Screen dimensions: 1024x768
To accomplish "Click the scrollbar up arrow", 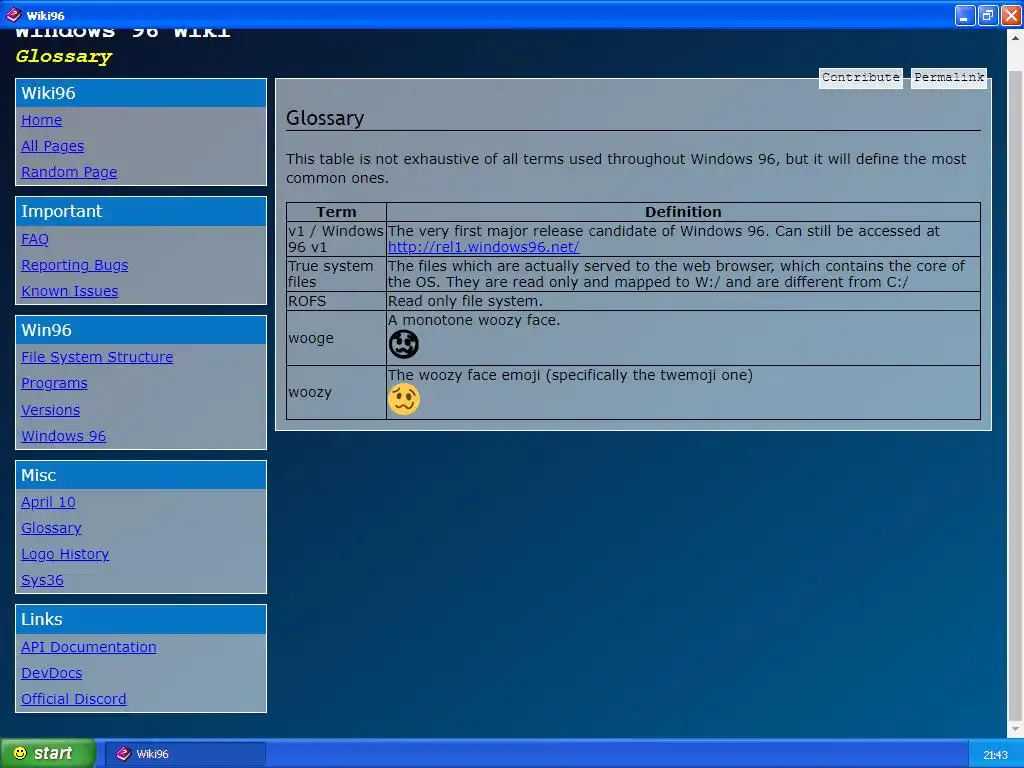I will 1015,38.
